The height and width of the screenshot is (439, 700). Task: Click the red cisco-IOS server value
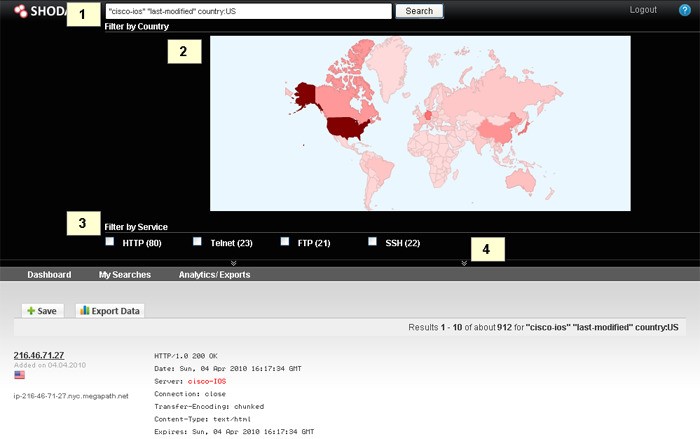207,381
